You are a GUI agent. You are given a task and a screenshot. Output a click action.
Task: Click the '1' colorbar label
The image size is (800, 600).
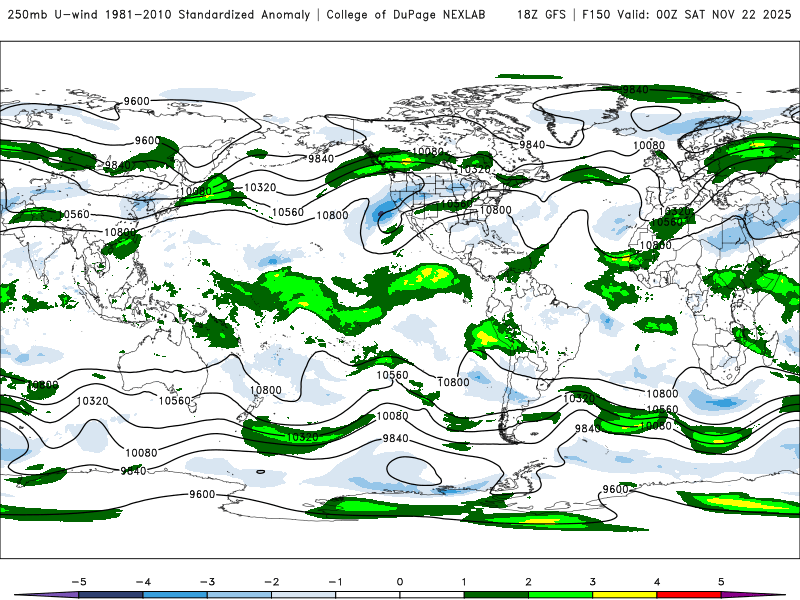tap(464, 582)
